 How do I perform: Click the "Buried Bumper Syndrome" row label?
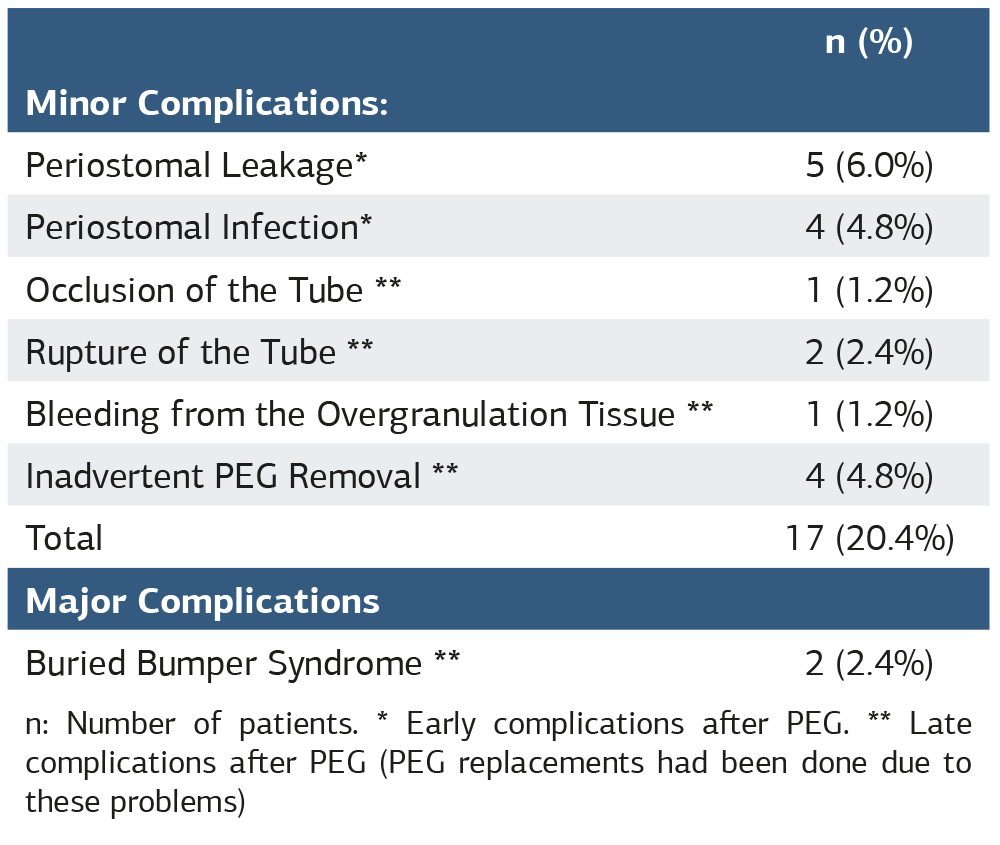click(x=242, y=663)
